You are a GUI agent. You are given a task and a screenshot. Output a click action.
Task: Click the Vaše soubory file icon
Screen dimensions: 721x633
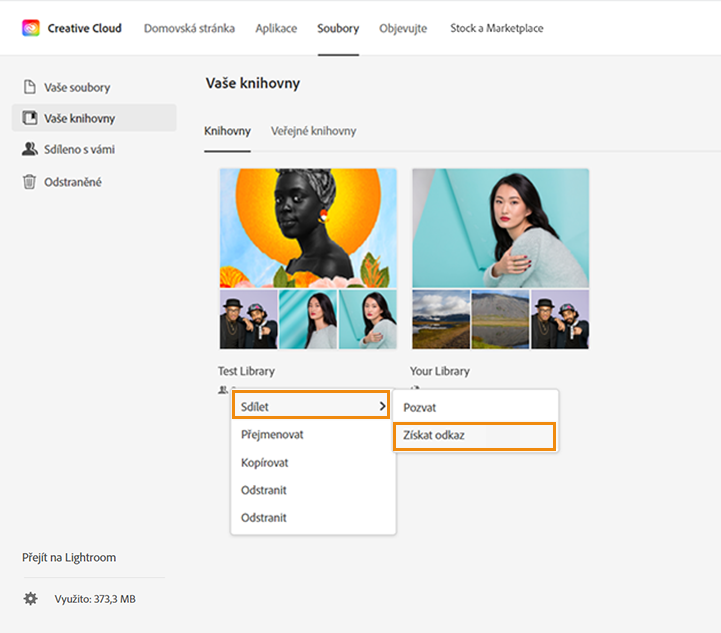click(30, 87)
